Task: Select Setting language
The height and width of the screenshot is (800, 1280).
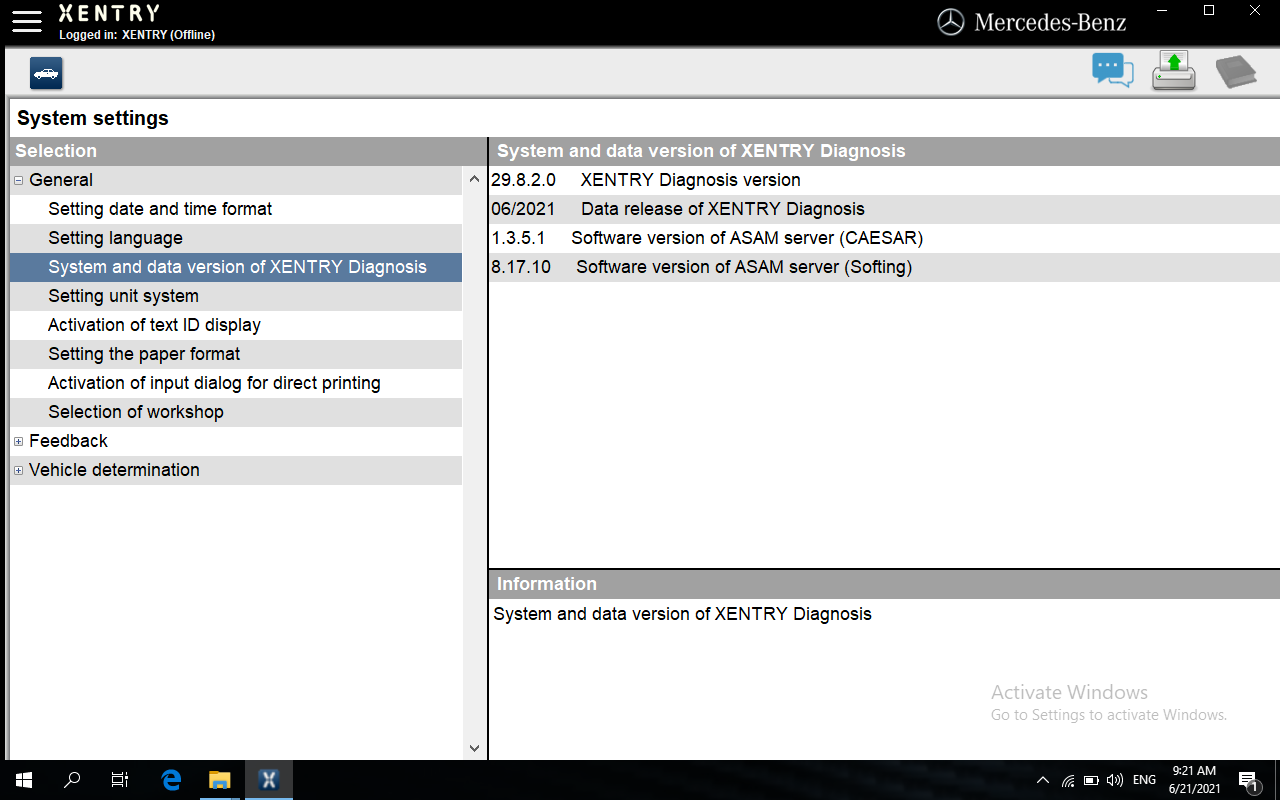Action: [x=236, y=238]
